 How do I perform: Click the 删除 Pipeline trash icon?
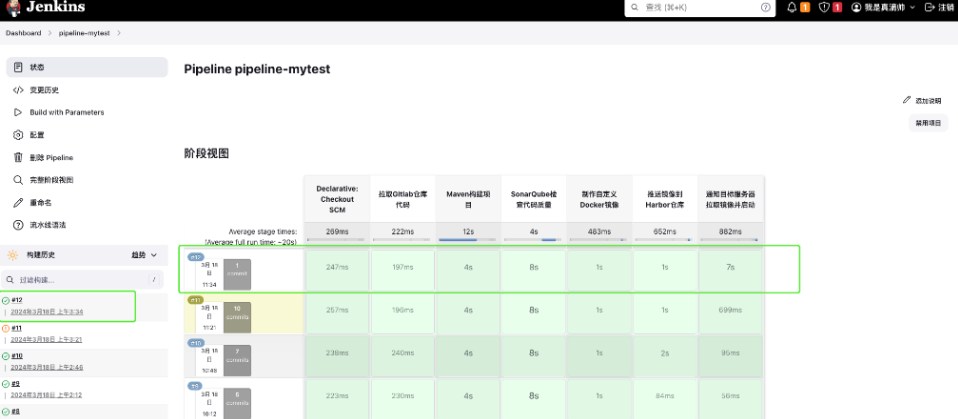(18, 158)
